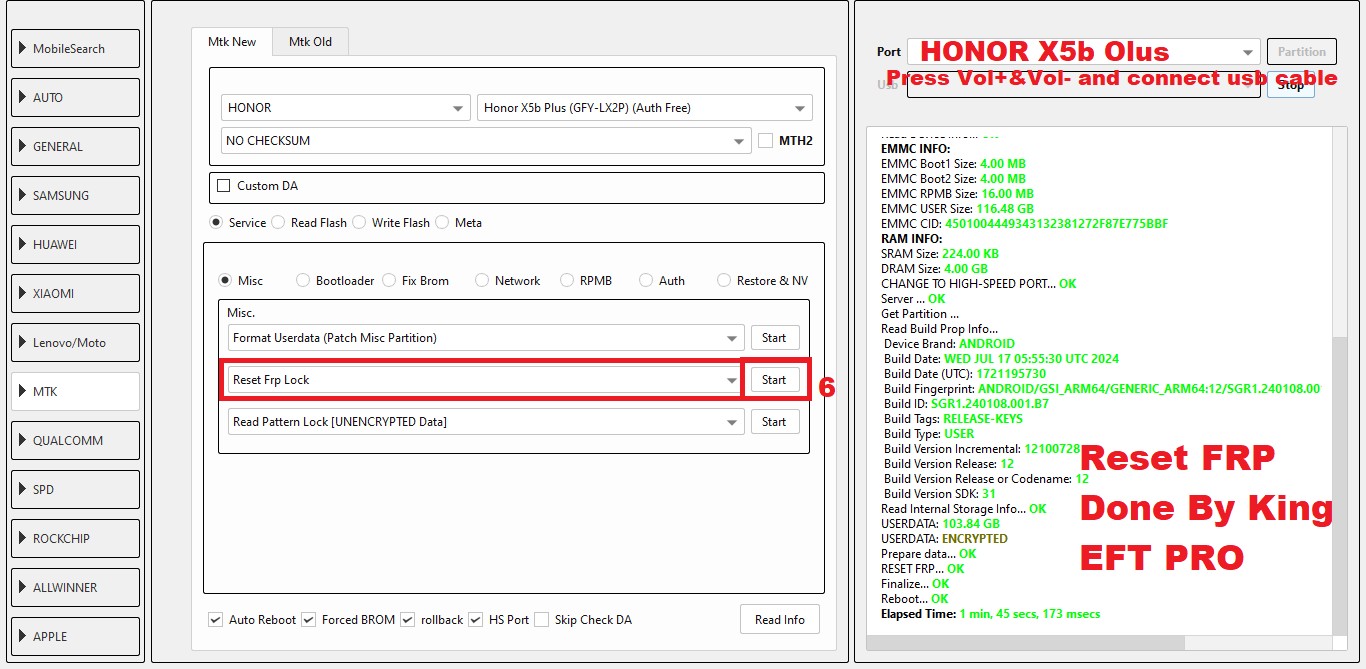Screen dimensions: 1366x669
Task: Open the ROCKCHIP sidebar section
Action: pyautogui.click(x=76, y=539)
